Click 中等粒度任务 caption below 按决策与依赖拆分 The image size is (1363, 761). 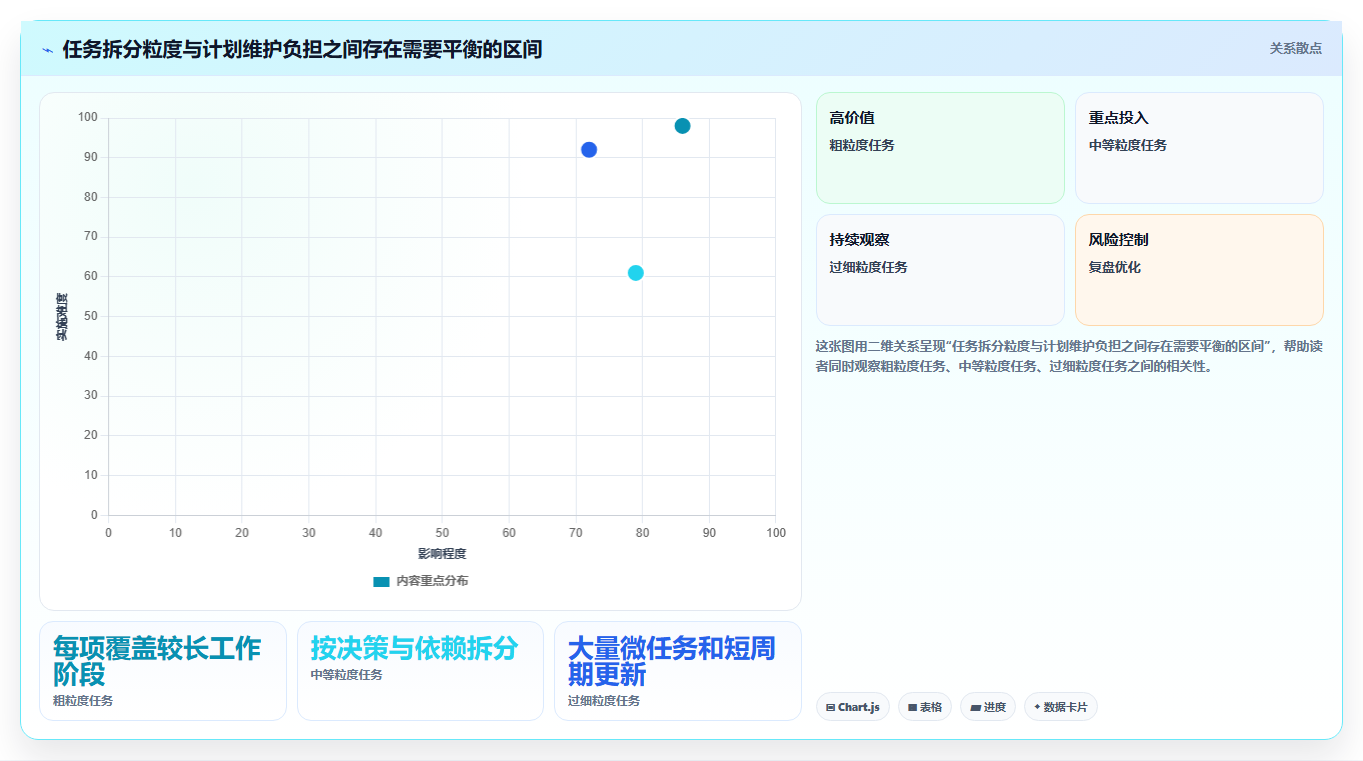pos(346,675)
